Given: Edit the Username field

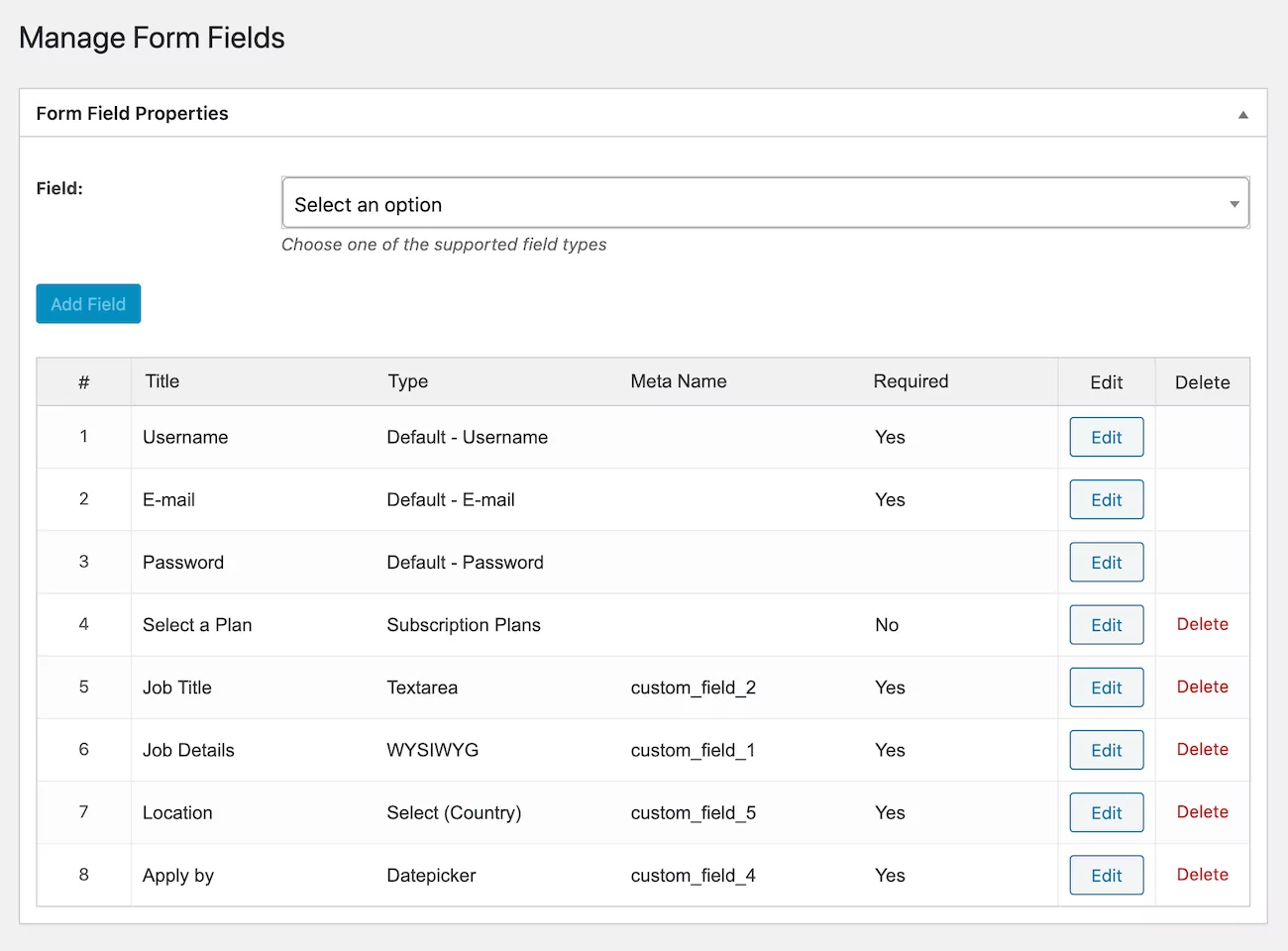Looking at the screenshot, I should 1106,437.
